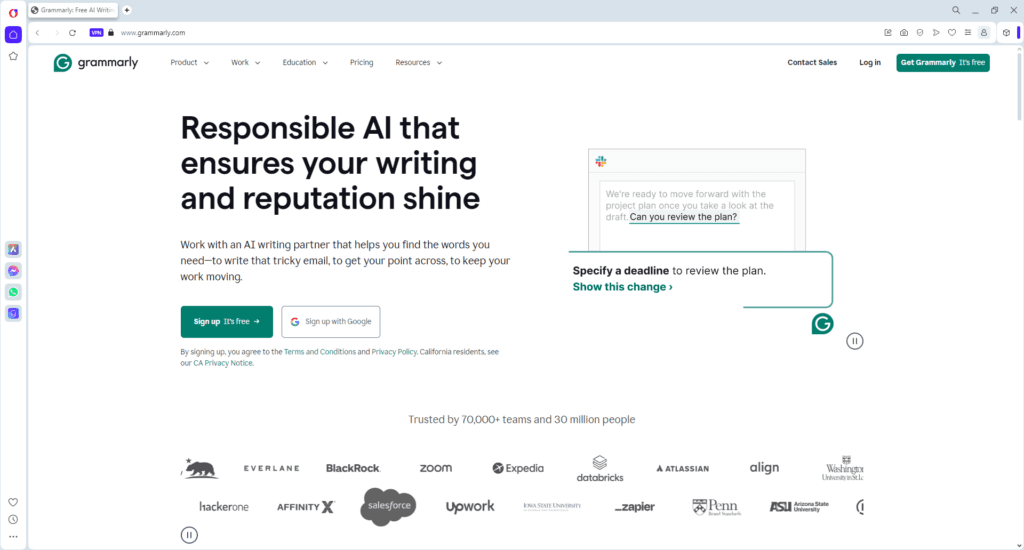Click Sign up with Google

pyautogui.click(x=330, y=321)
